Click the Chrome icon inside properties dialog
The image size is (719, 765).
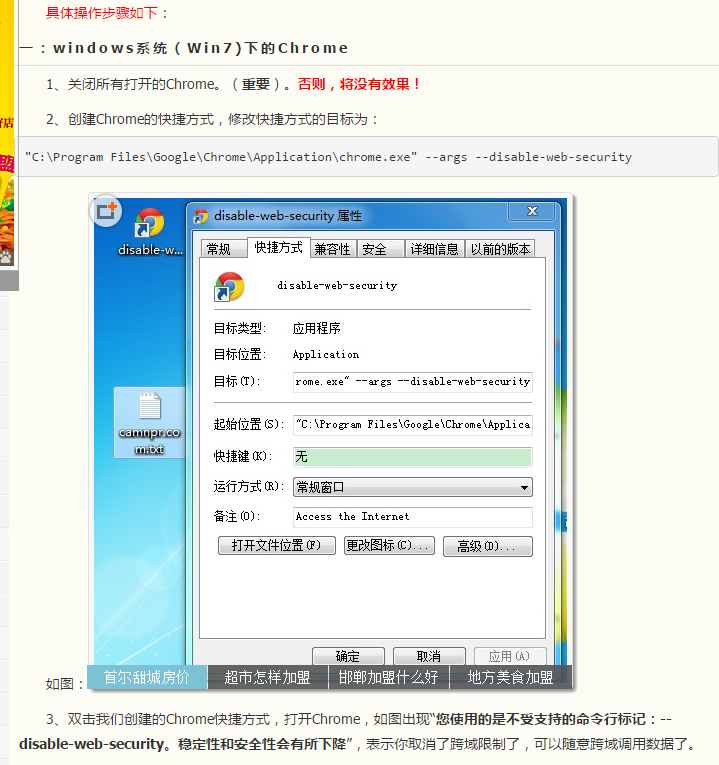229,286
